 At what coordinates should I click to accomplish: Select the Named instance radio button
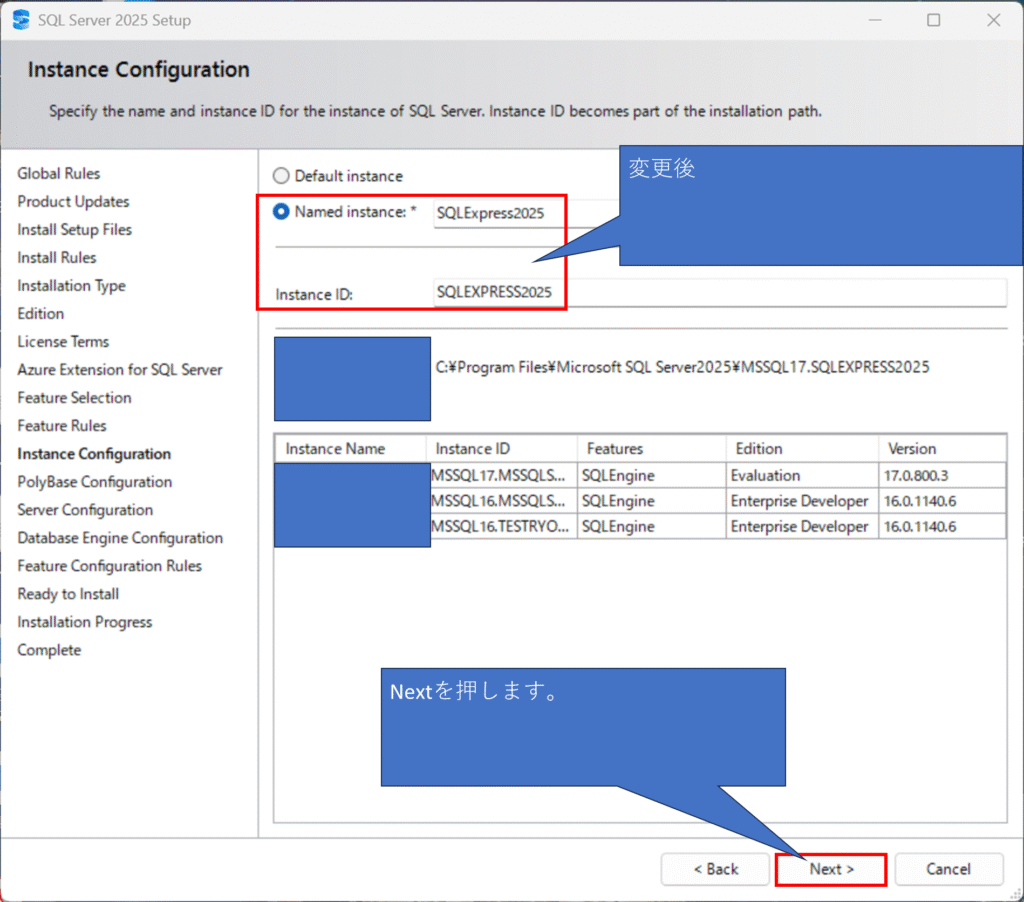coord(281,212)
